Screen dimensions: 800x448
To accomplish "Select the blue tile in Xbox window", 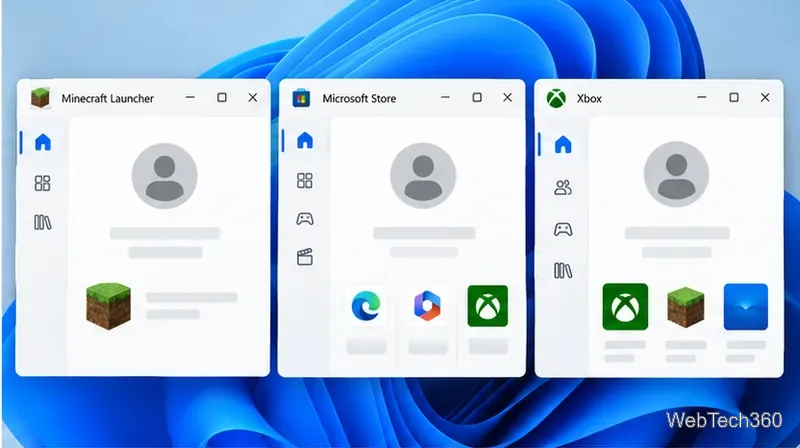I will pyautogui.click(x=745, y=307).
